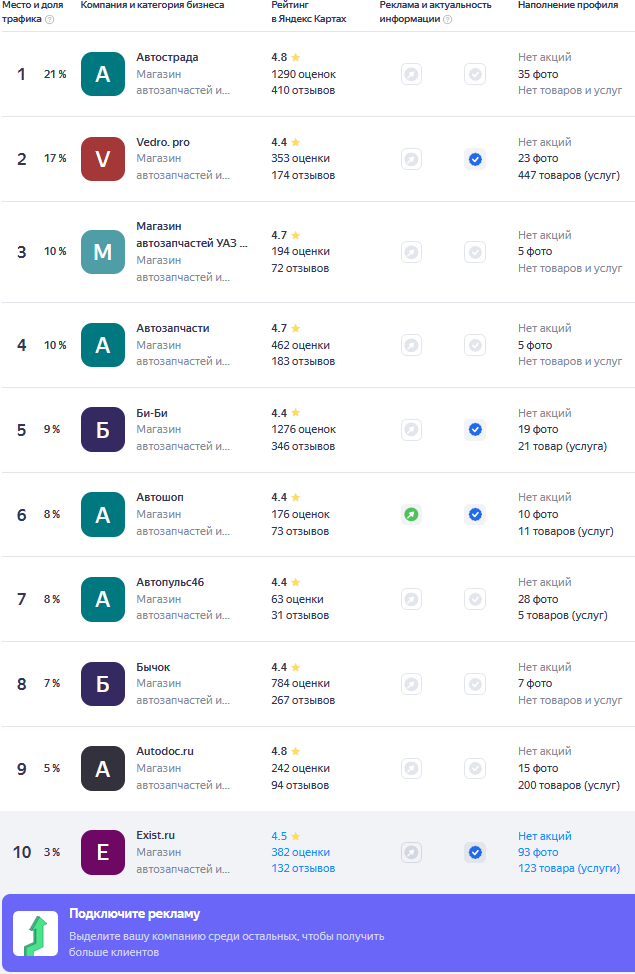Click the blue verified checkmark for Exist.ru
This screenshot has height=974, width=635.
(x=475, y=852)
